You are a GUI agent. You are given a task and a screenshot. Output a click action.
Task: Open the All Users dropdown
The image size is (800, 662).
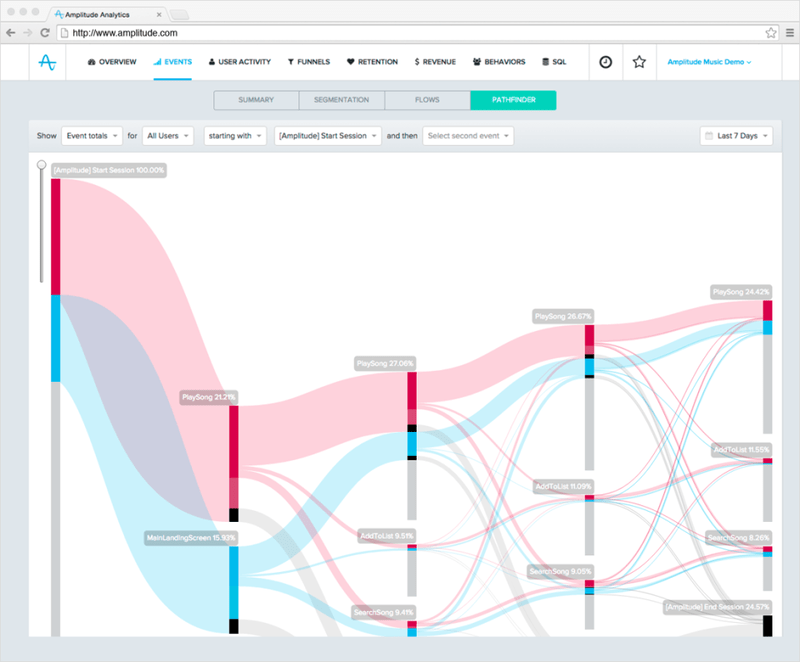[167, 135]
